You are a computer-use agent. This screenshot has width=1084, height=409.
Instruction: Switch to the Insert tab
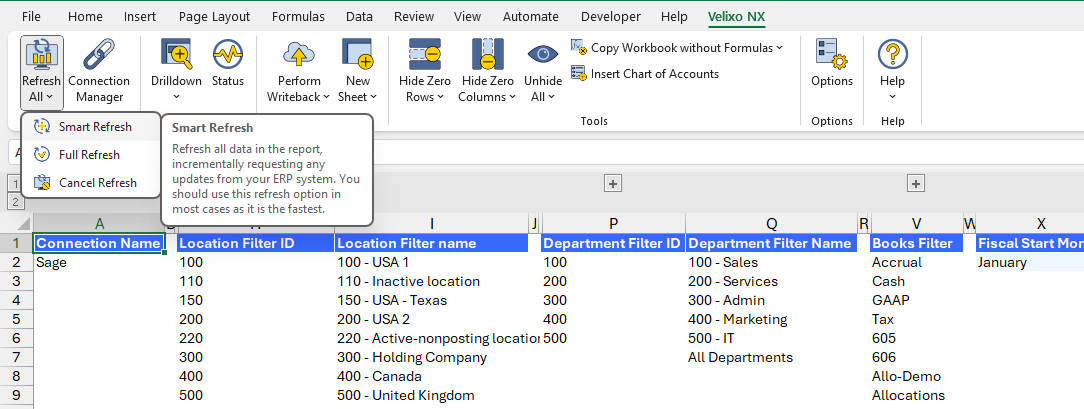coord(140,17)
